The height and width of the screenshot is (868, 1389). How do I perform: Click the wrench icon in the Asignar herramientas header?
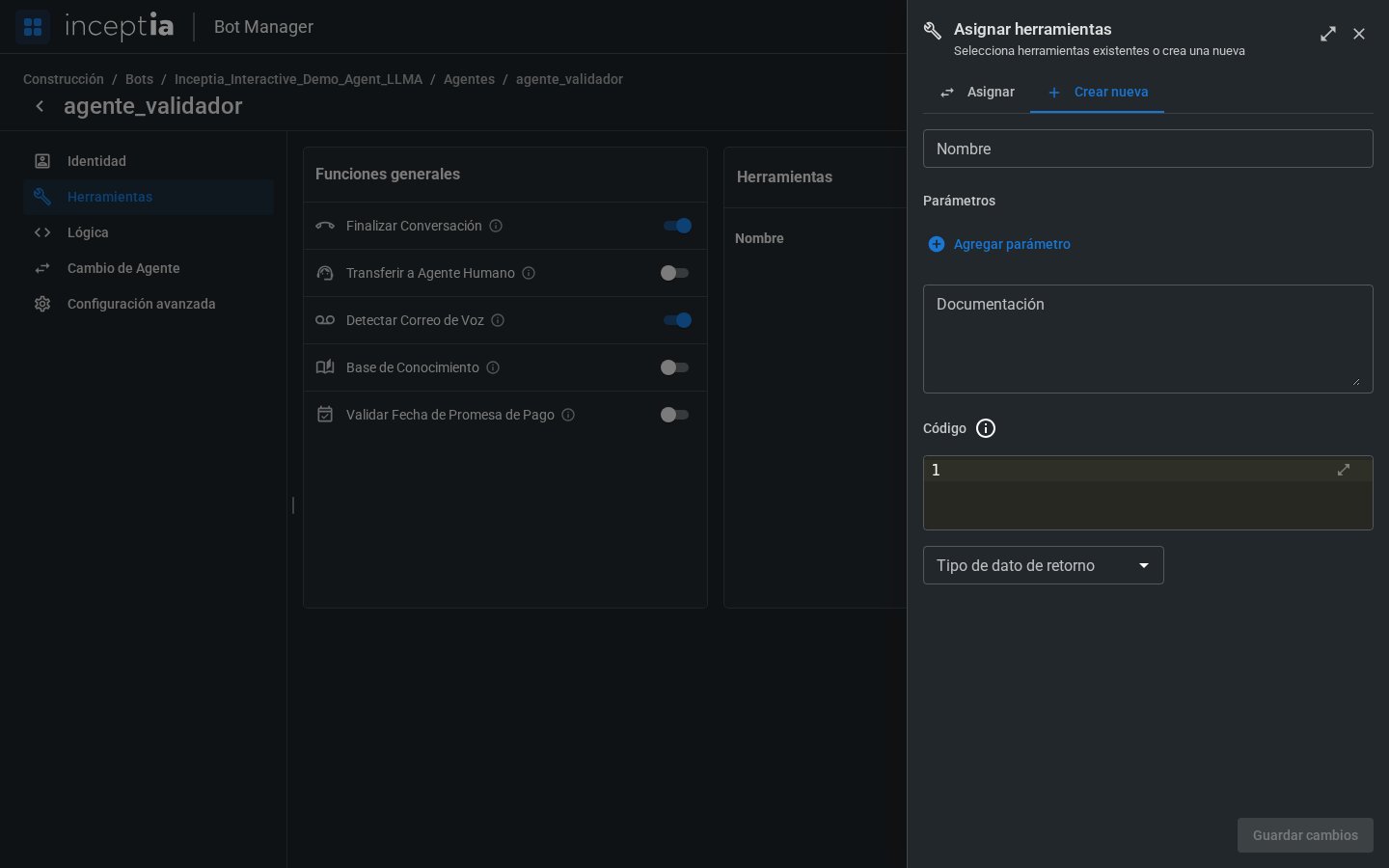pos(932,31)
